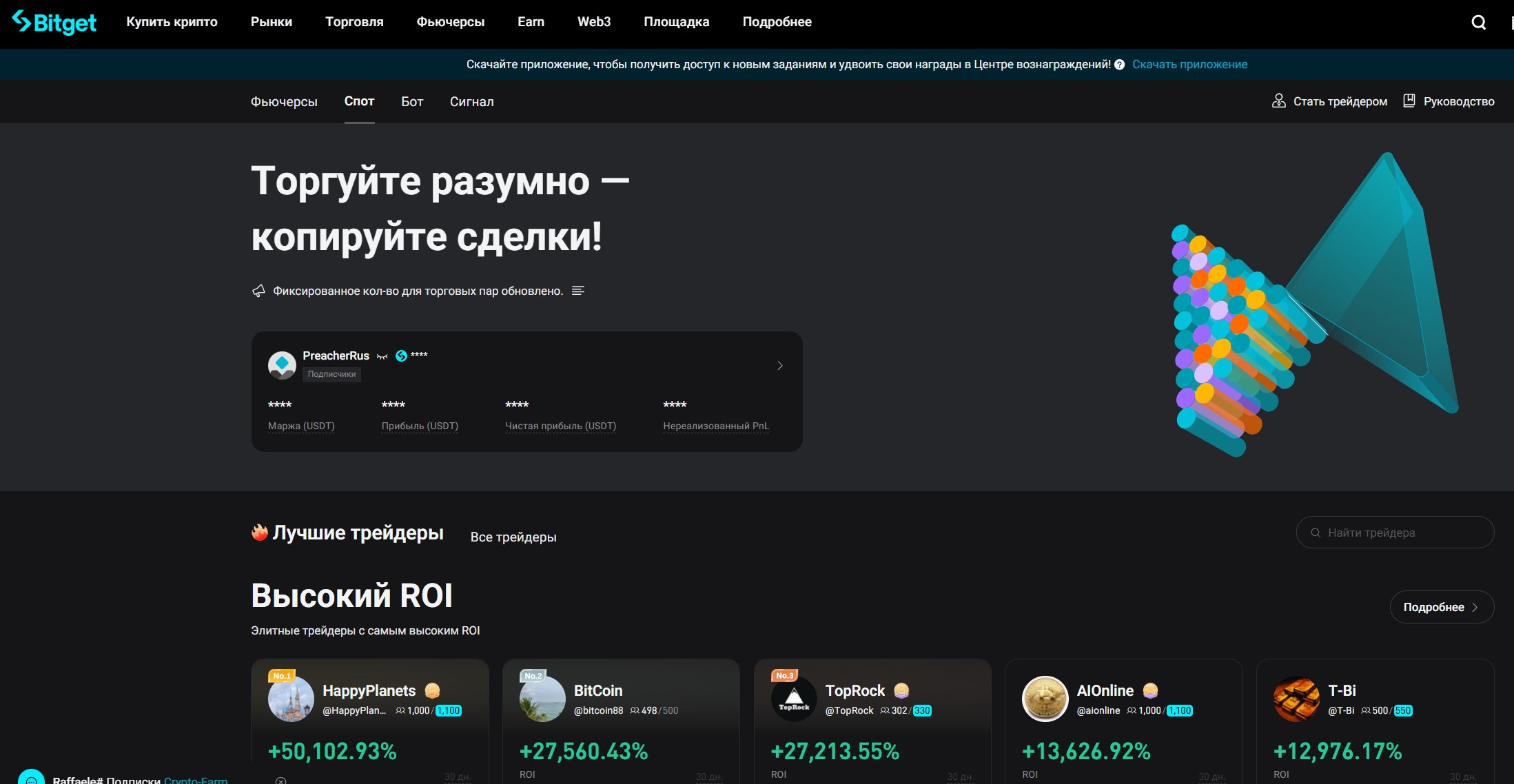Focus the Найти трейдера search field
Screen dimensions: 1514x784
point(1395,533)
